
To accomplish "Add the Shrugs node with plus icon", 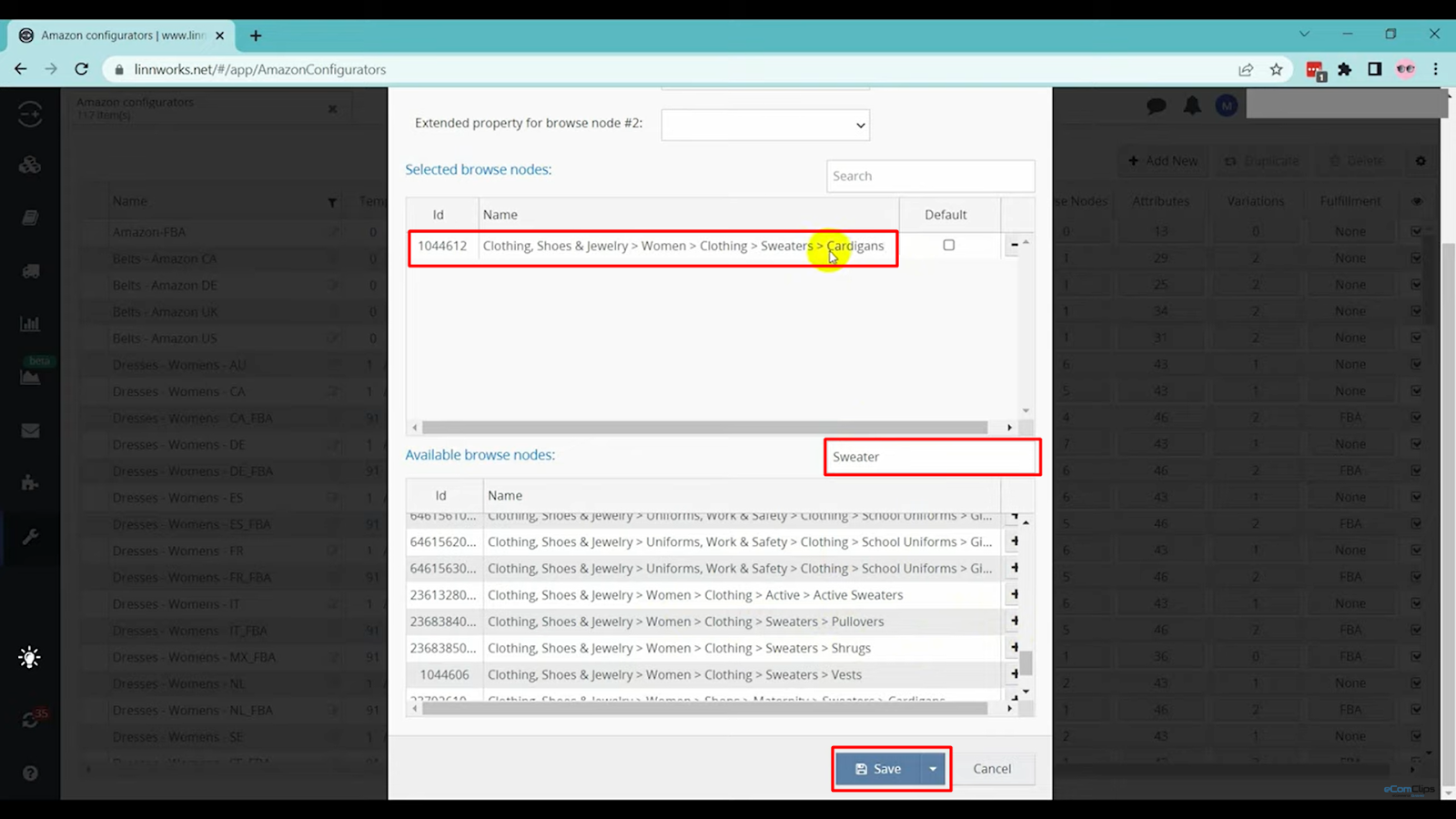I will coord(1014,647).
